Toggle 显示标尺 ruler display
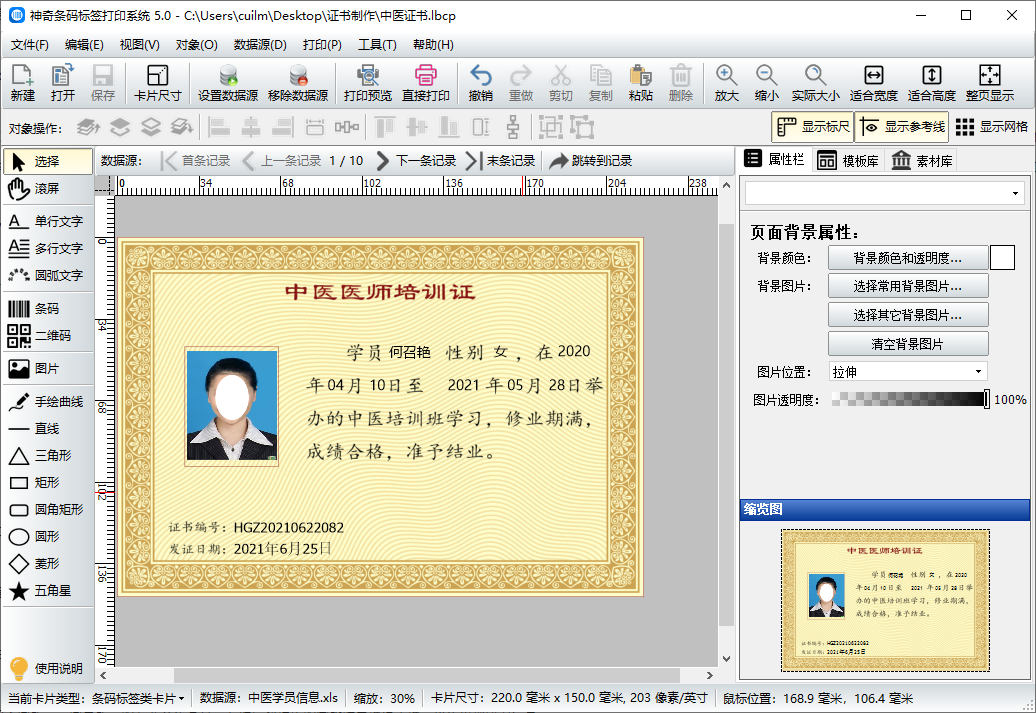Image resolution: width=1036 pixels, height=713 pixels. pos(812,127)
